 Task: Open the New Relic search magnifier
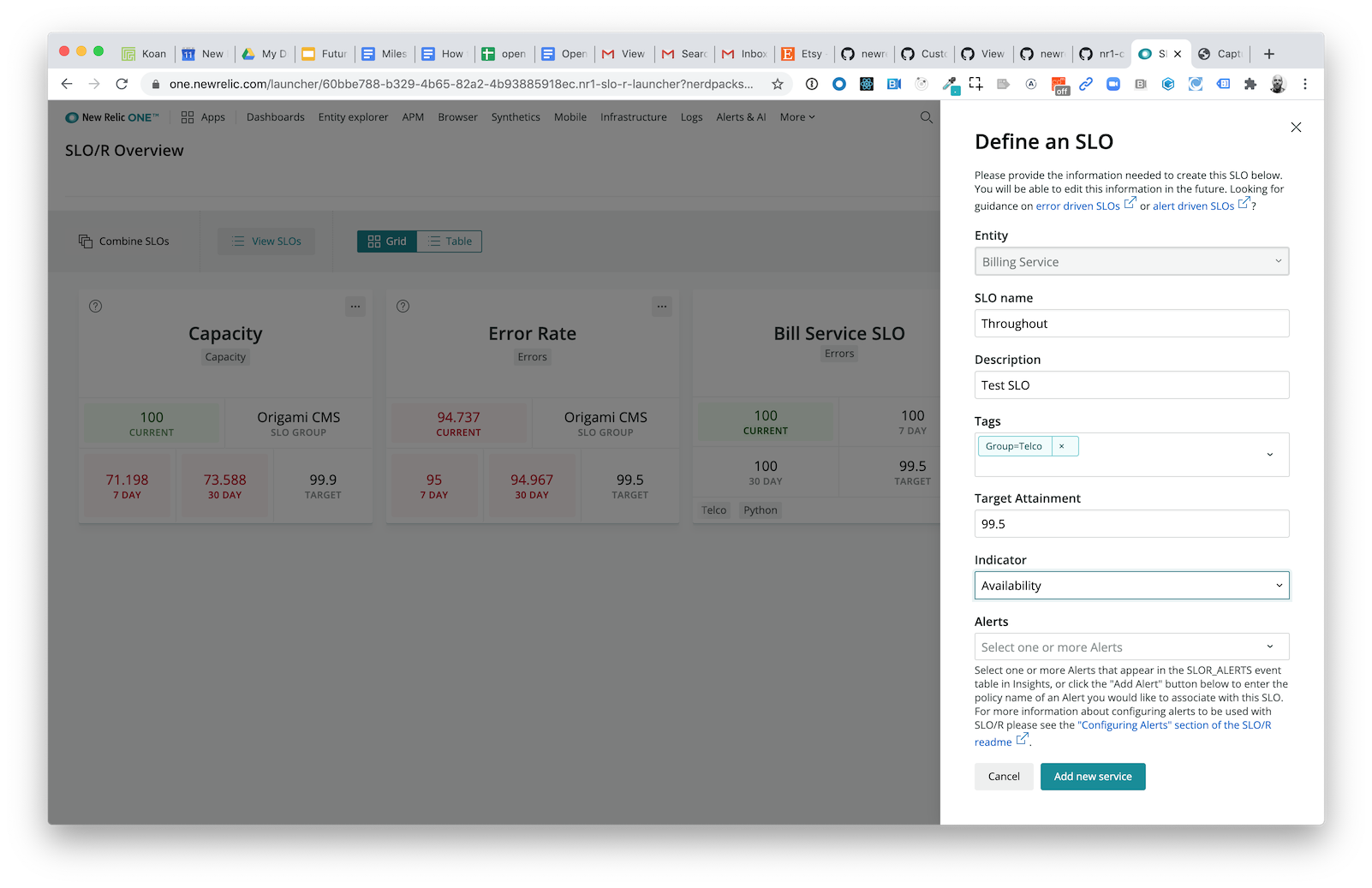pyautogui.click(x=927, y=117)
